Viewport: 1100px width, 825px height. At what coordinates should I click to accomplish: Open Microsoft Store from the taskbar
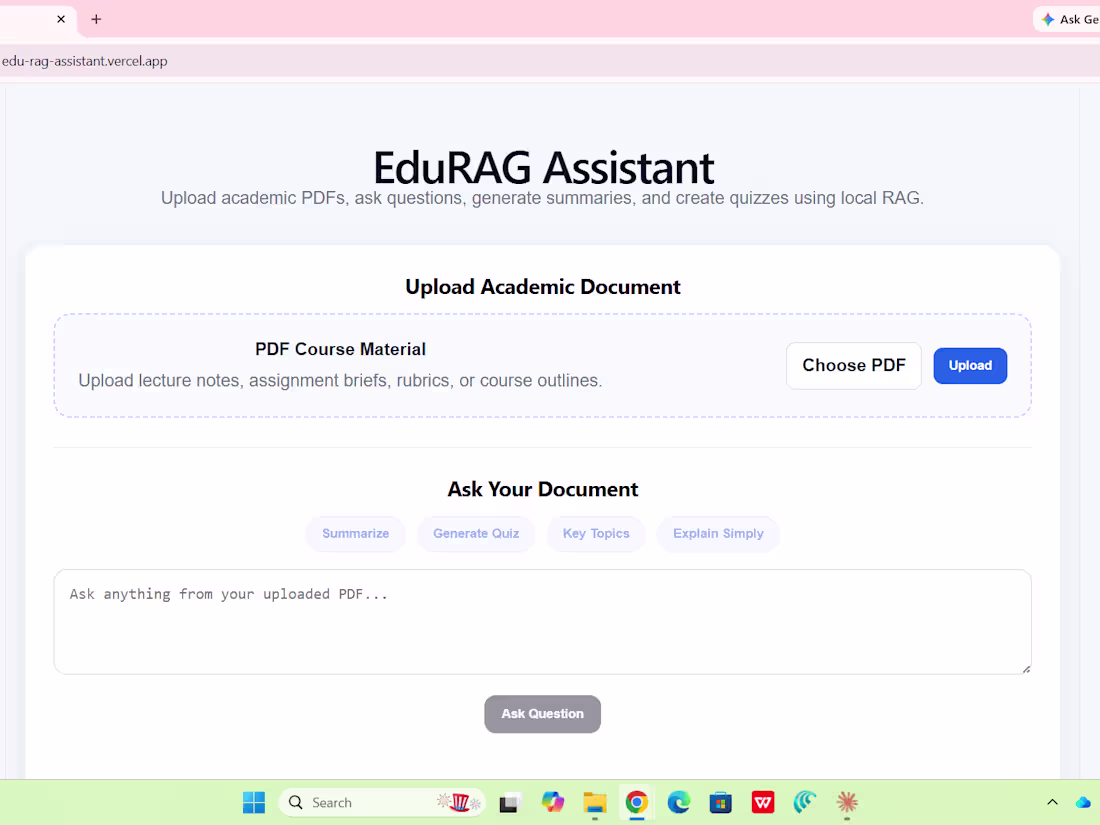pyautogui.click(x=720, y=802)
